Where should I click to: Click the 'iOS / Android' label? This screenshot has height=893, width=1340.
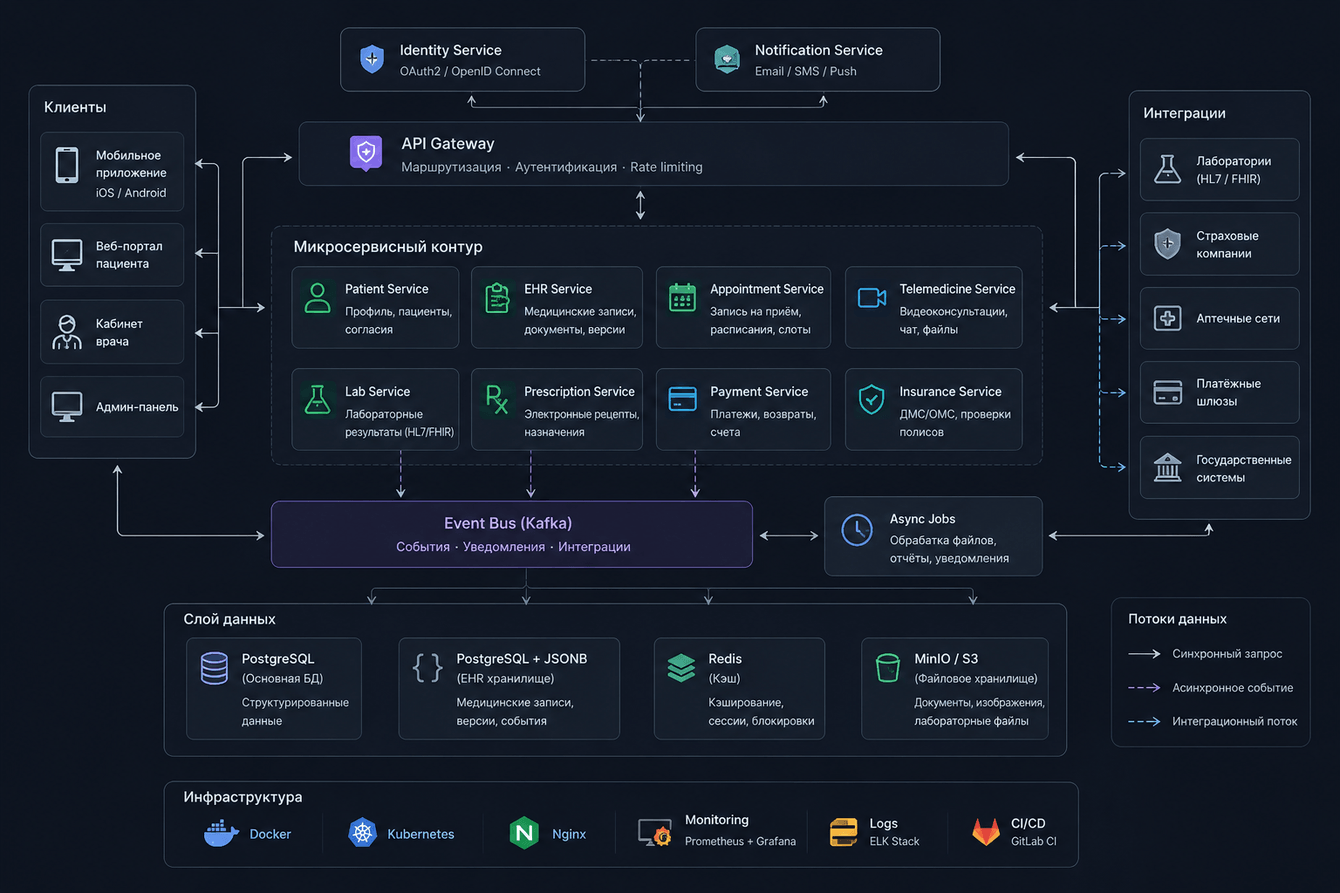point(131,193)
